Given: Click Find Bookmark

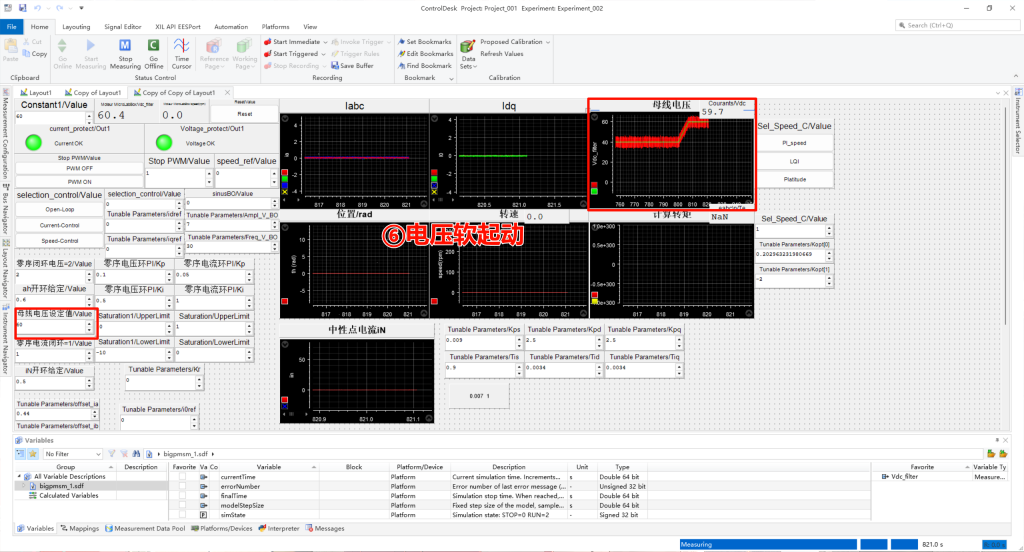Looking at the screenshot, I should (x=424, y=65).
